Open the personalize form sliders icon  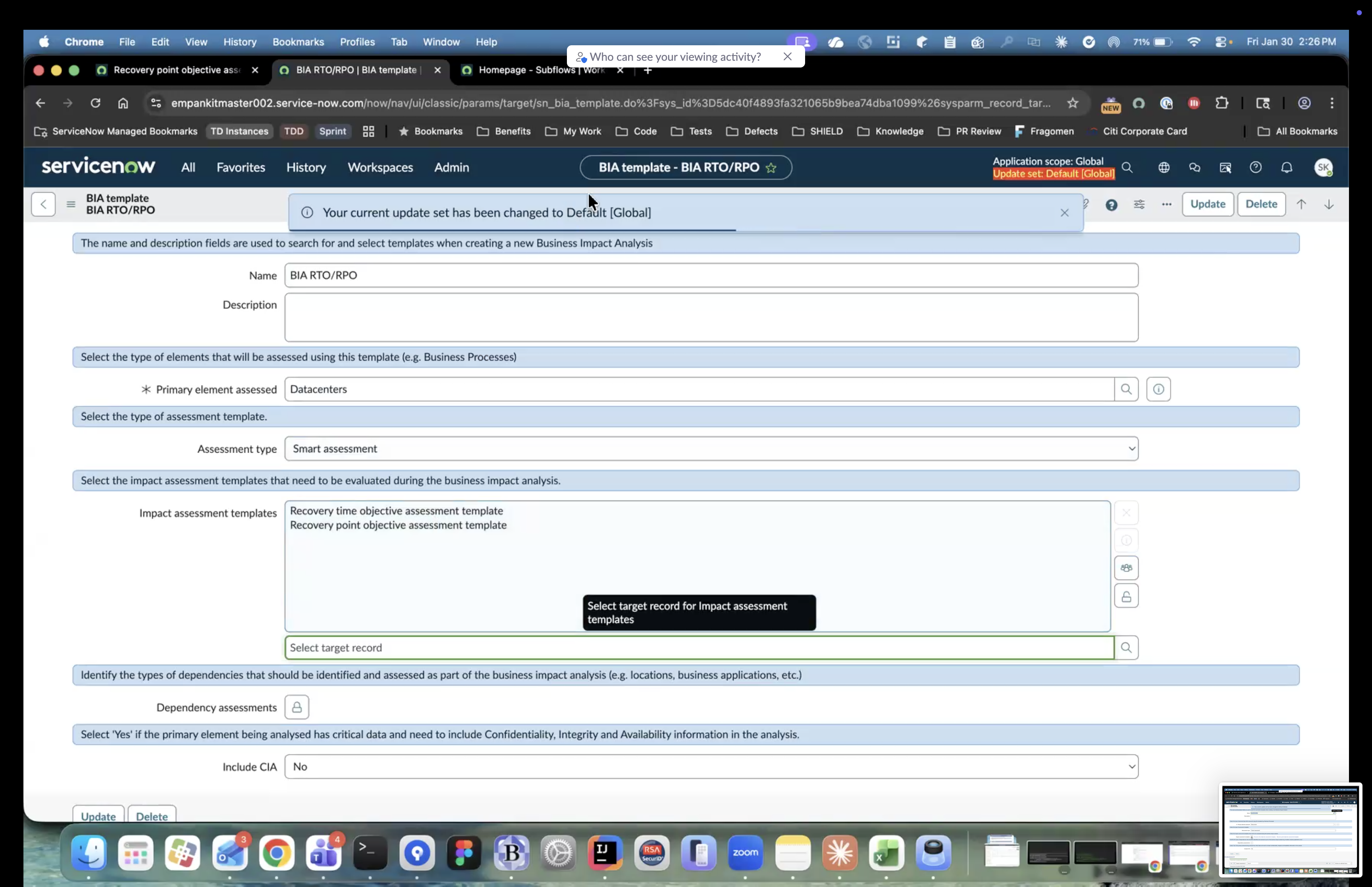tap(1139, 204)
